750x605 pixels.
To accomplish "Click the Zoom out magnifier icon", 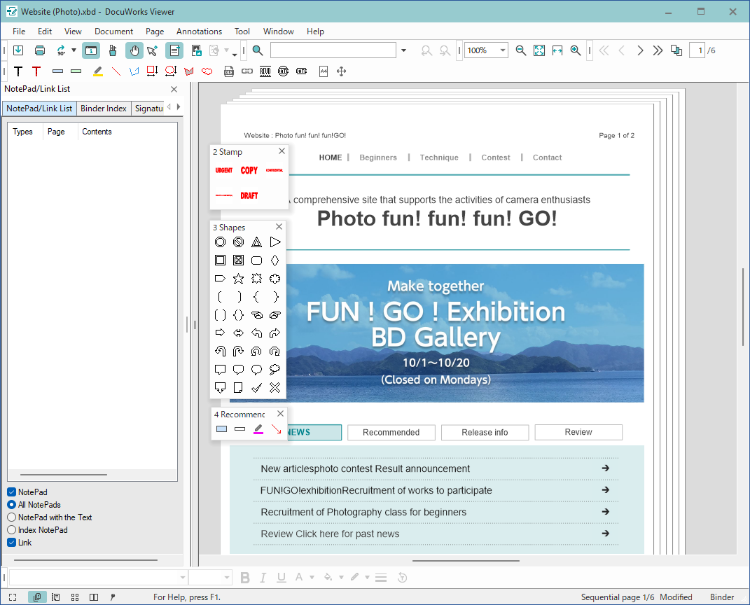I will coord(521,50).
